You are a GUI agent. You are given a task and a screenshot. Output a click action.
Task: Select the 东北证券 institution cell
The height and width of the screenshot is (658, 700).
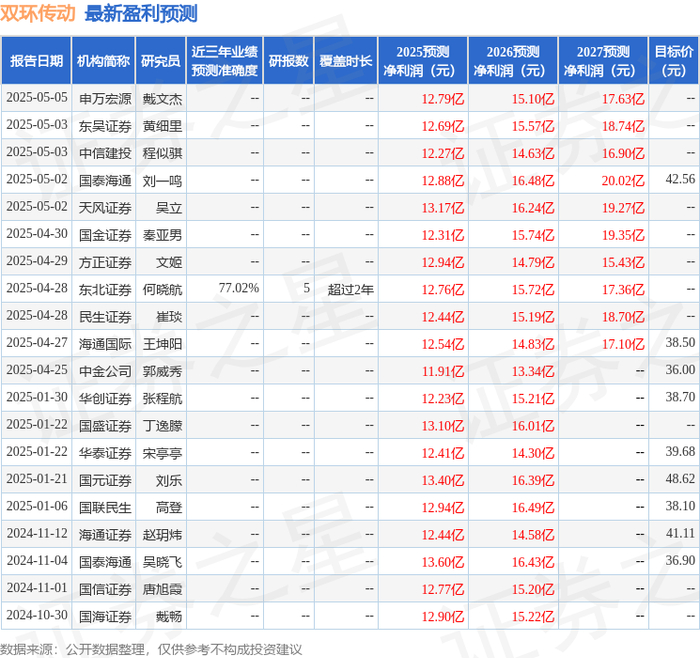105,290
